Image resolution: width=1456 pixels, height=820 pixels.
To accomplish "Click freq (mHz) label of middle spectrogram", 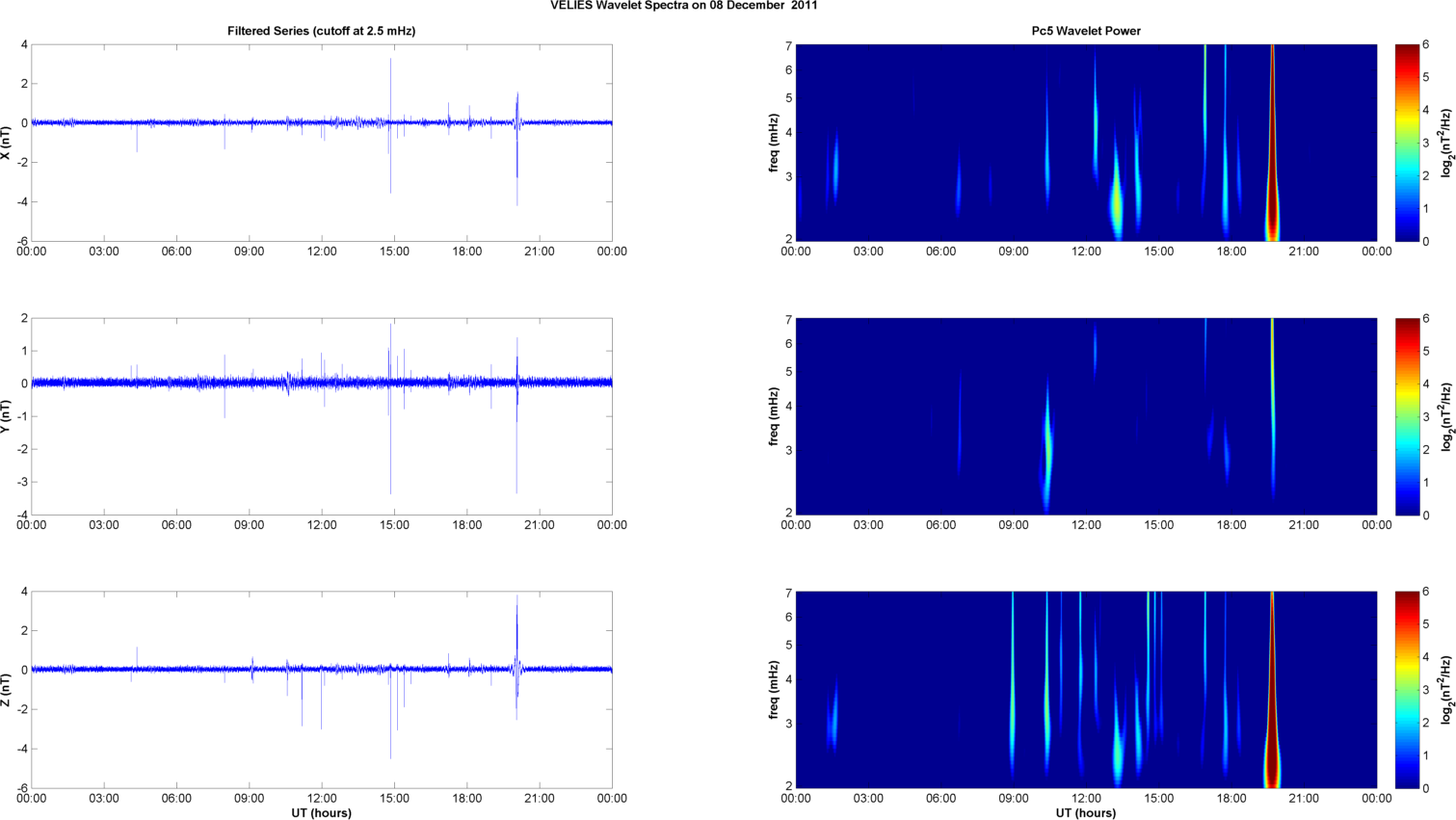I will (x=774, y=416).
